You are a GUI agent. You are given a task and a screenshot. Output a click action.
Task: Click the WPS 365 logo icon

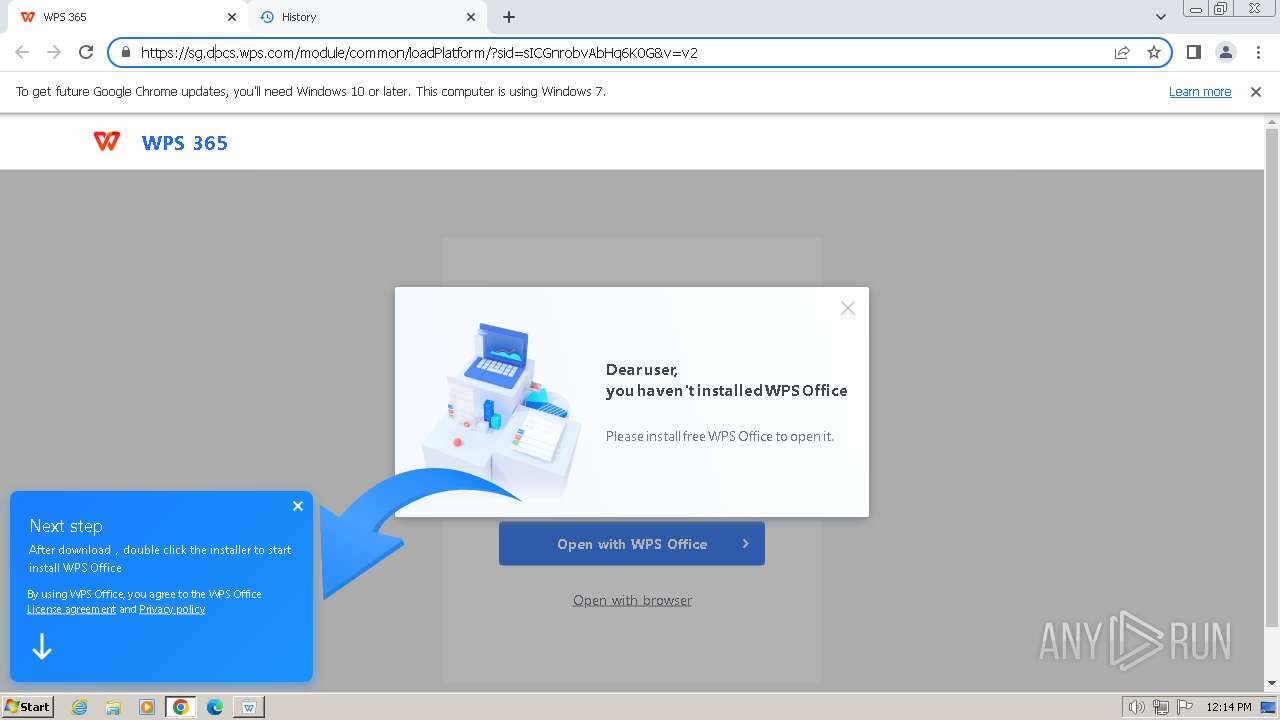pyautogui.click(x=107, y=142)
